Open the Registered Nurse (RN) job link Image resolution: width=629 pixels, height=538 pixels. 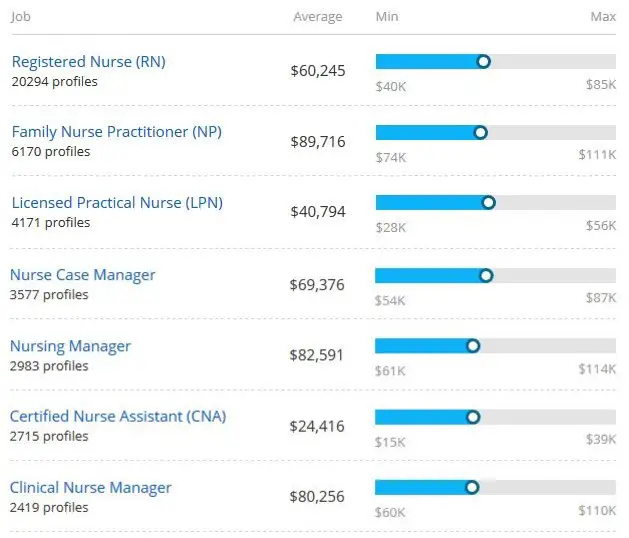[88, 62]
